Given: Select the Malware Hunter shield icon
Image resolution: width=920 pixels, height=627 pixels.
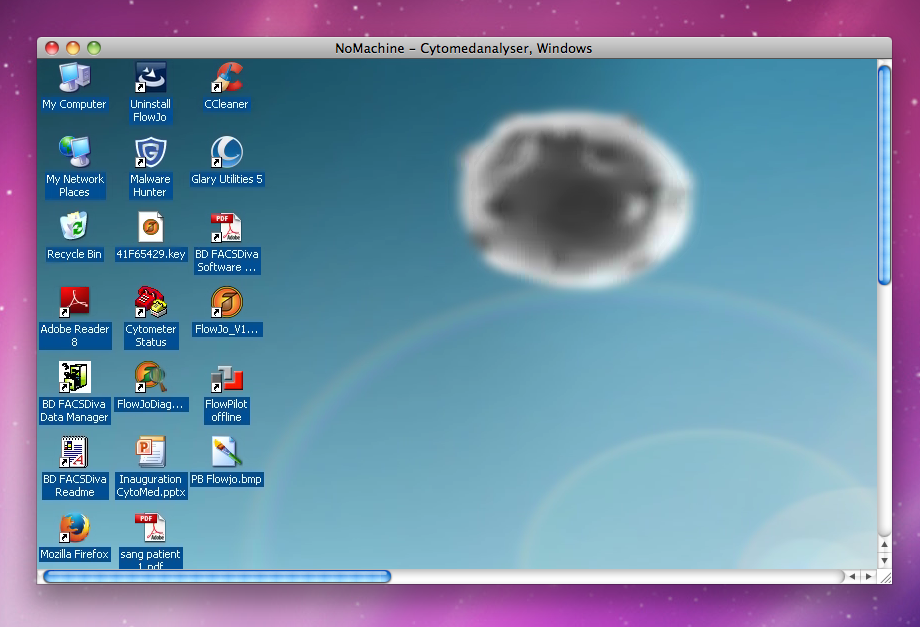Looking at the screenshot, I should [x=150, y=152].
